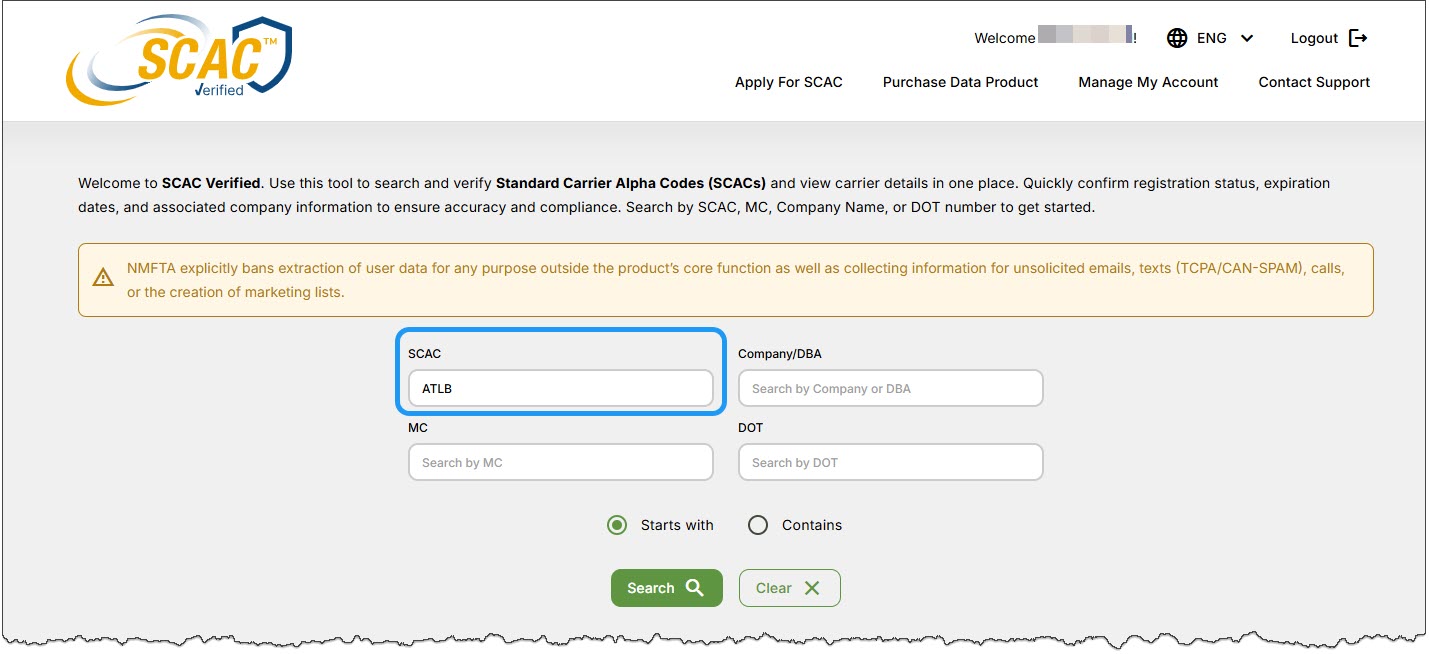Focus the SCAC field containing ATLB

point(560,388)
